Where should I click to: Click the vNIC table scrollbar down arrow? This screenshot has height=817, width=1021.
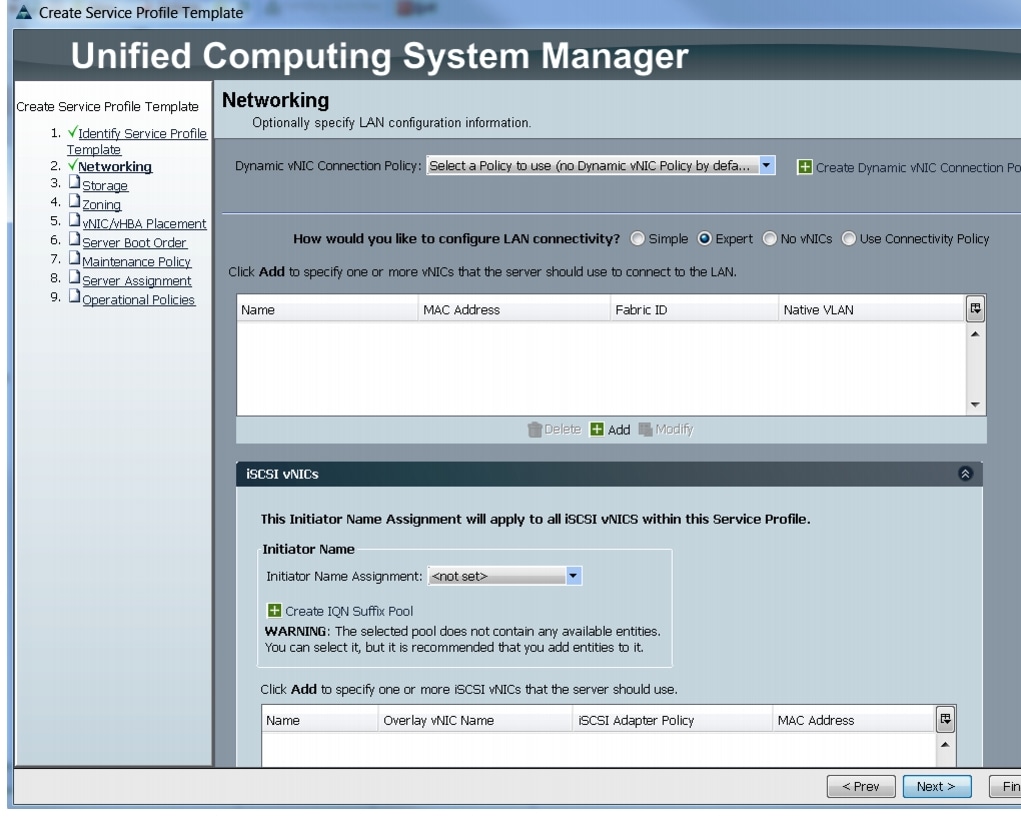click(975, 404)
